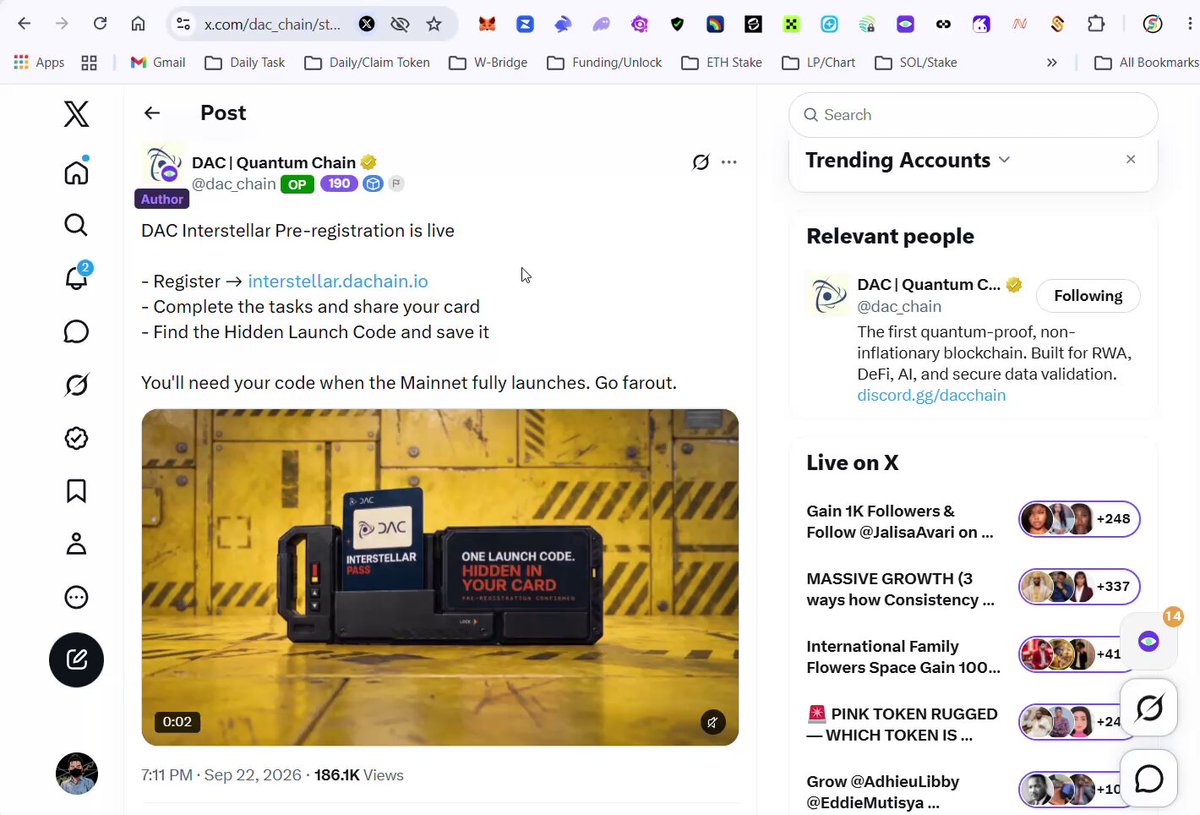Open the Verified badge sidebar icon
Image resolution: width=1200 pixels, height=815 pixels.
pyautogui.click(x=76, y=438)
